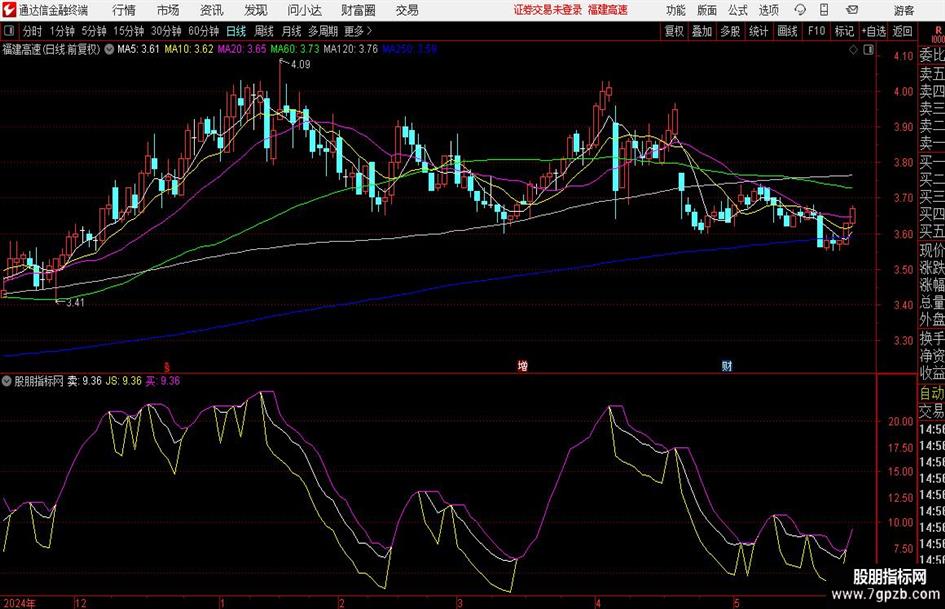Open the 市场 menu
Image resolution: width=945 pixels, height=609 pixels.
click(168, 10)
